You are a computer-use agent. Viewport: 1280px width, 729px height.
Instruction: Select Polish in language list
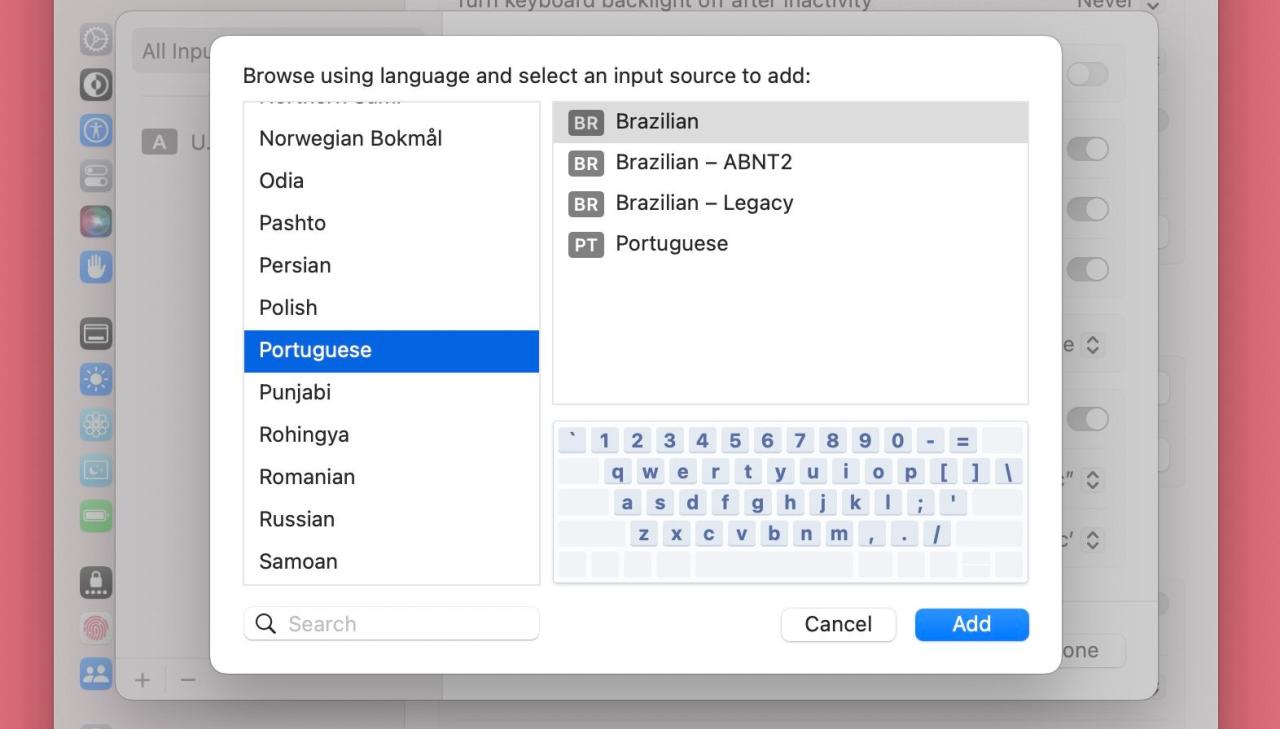pos(391,308)
